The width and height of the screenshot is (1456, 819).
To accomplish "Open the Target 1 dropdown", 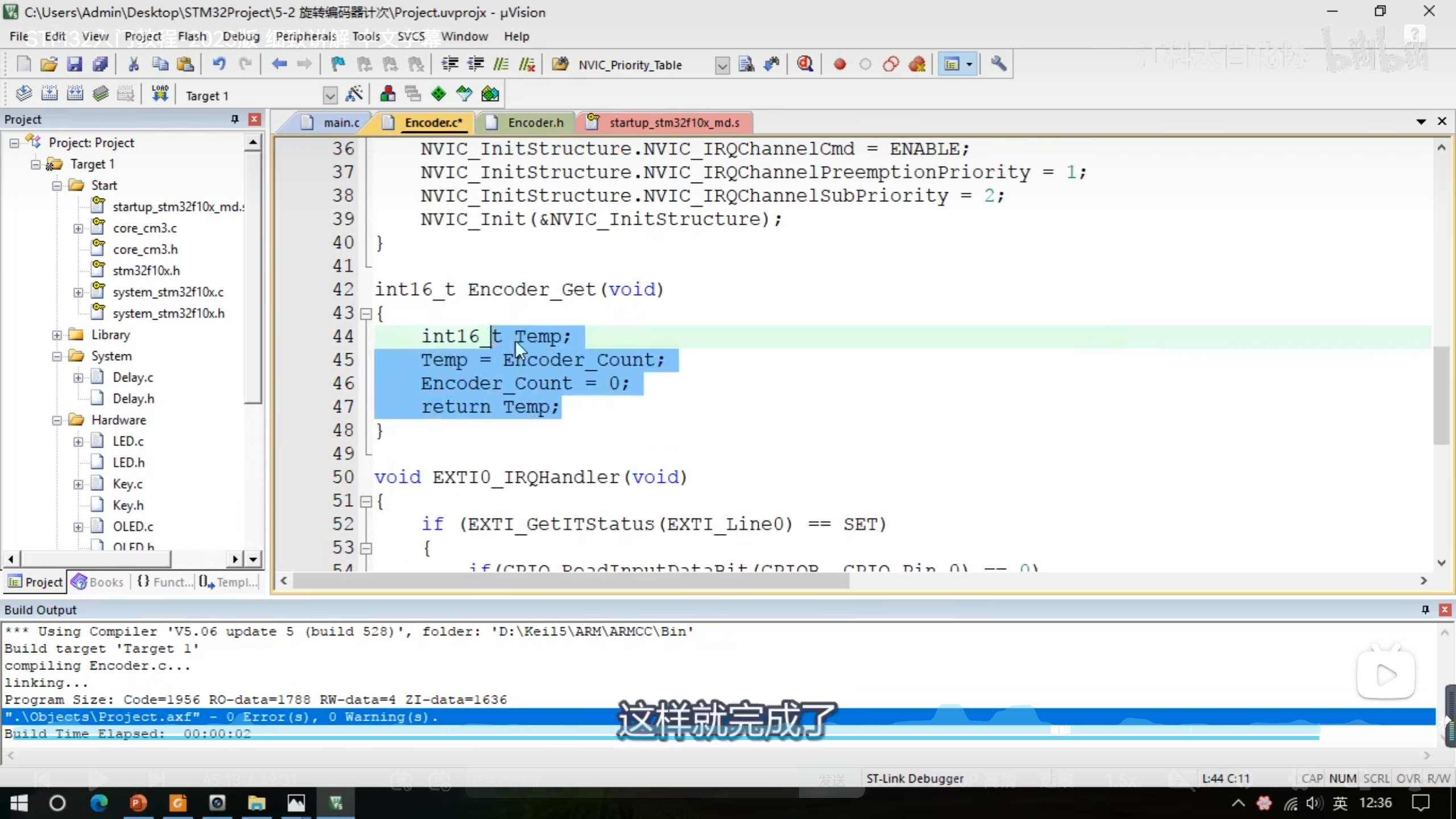I will coord(330,96).
